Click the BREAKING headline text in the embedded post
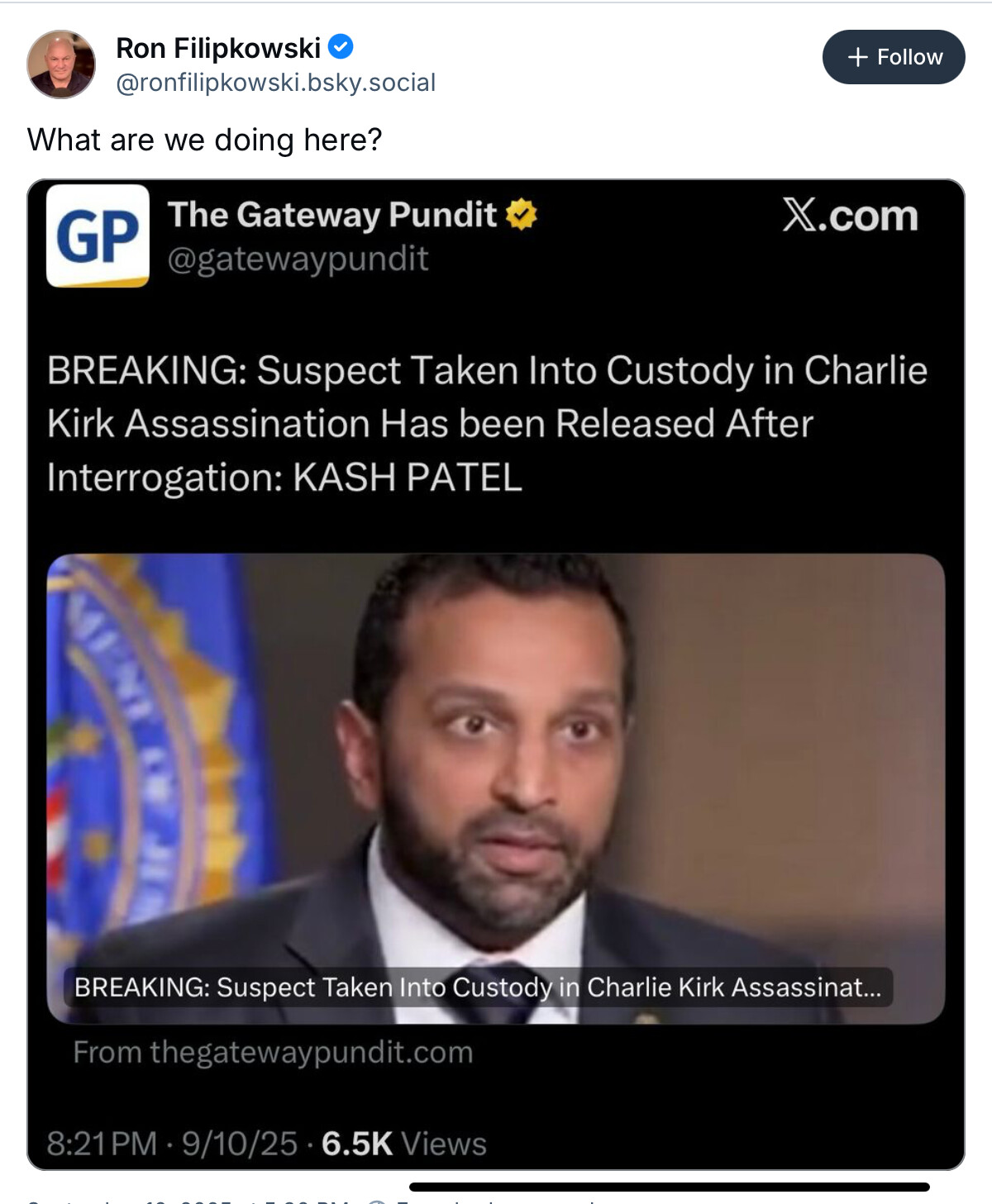The width and height of the screenshot is (992, 1204). point(487,424)
